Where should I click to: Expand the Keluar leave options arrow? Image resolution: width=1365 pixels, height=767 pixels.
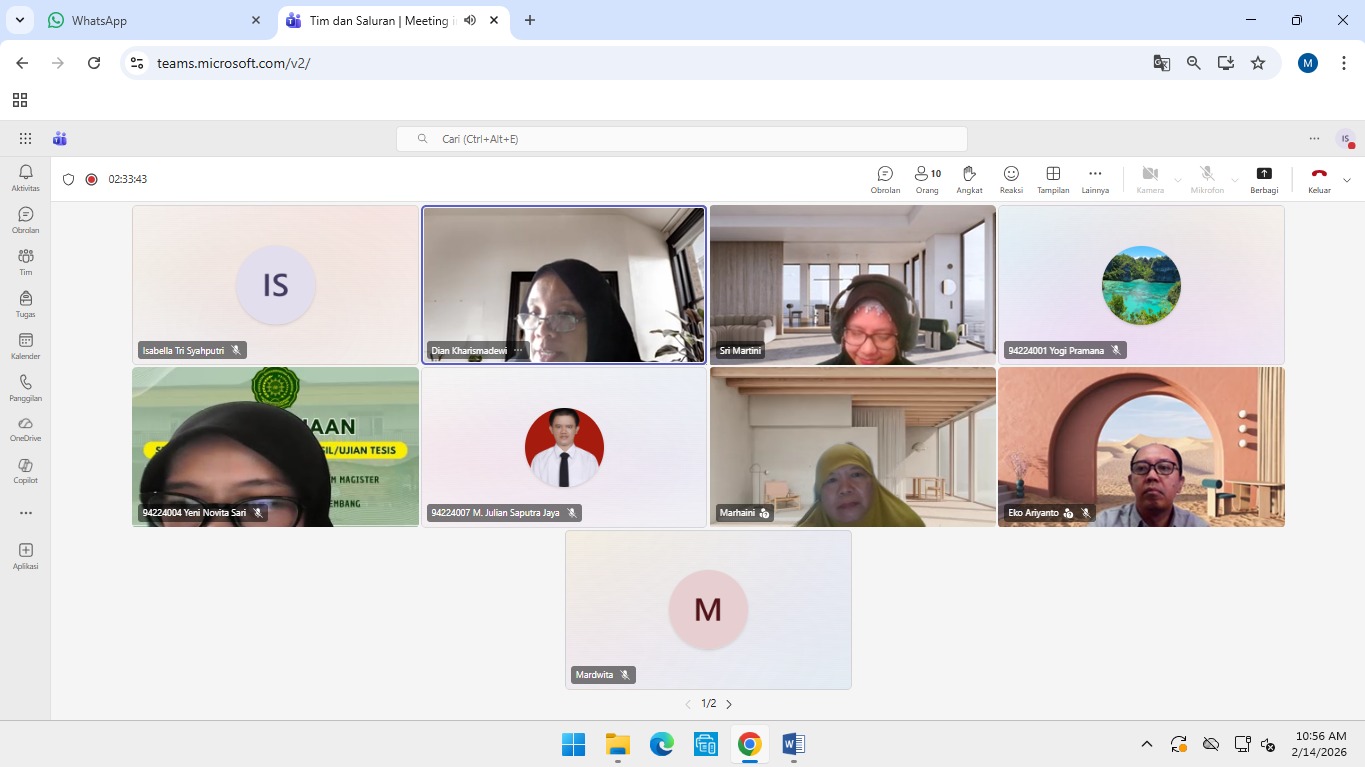pos(1347,180)
